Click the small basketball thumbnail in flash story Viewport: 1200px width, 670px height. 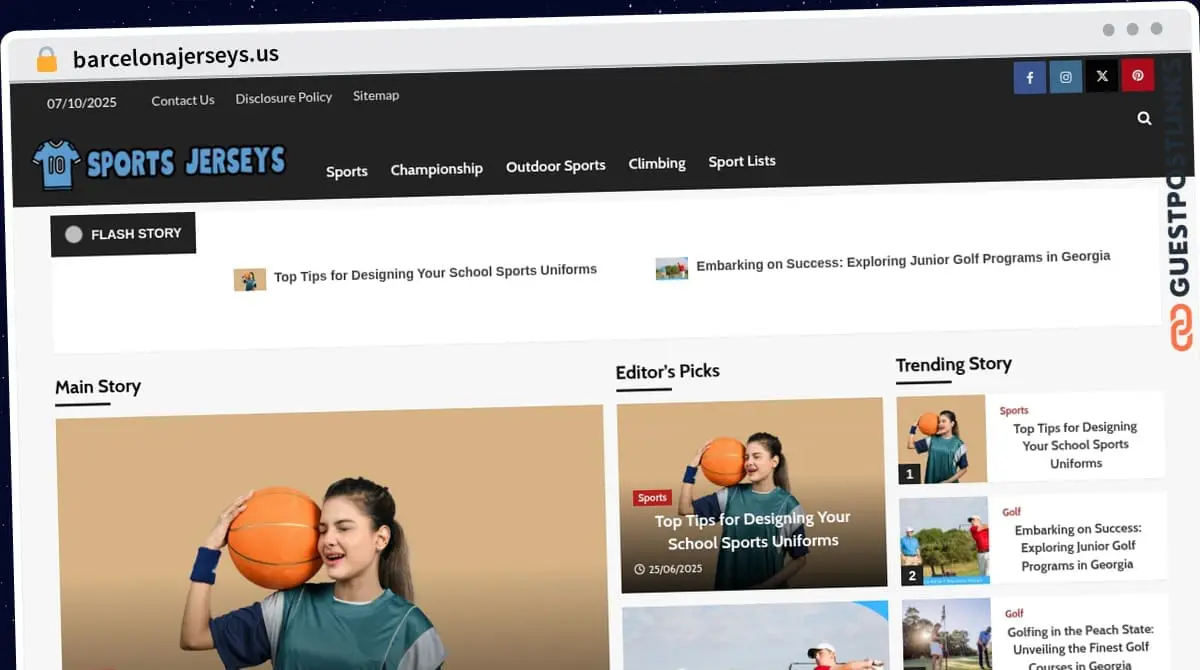(x=250, y=280)
